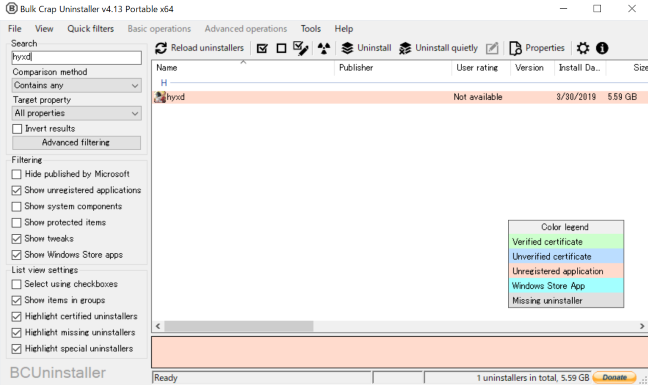Screen dimensions: 648x385
Task: Click the modify/edit pencil toolbar icon
Action: (492, 48)
